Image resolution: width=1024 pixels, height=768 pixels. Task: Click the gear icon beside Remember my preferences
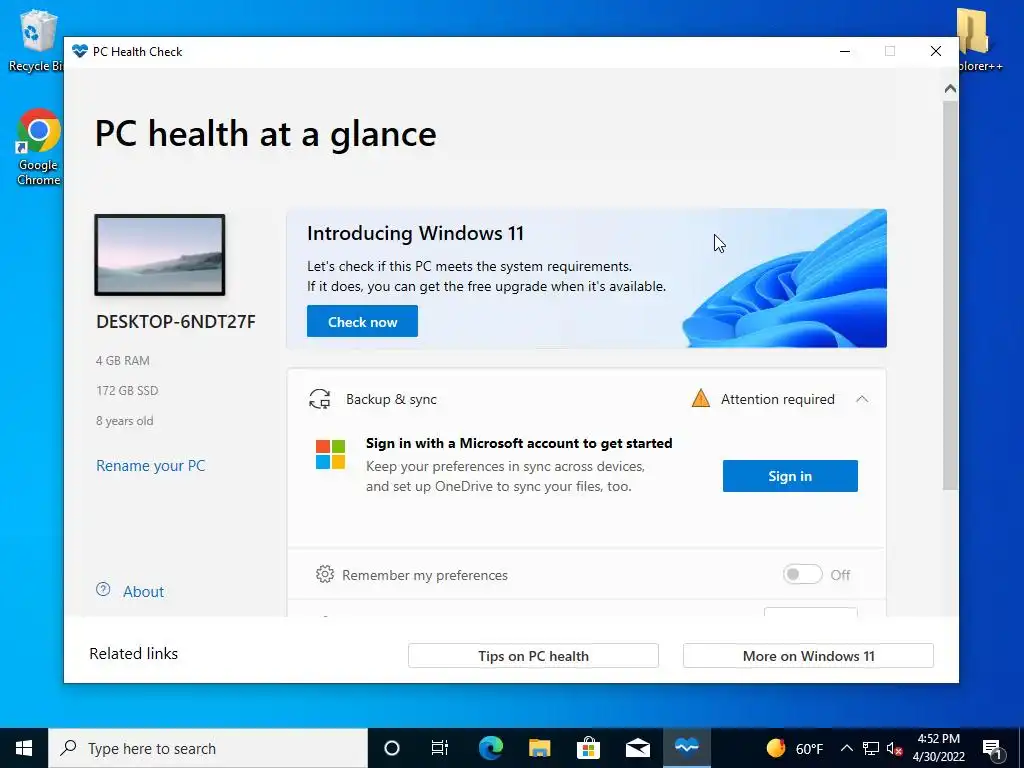coord(325,574)
